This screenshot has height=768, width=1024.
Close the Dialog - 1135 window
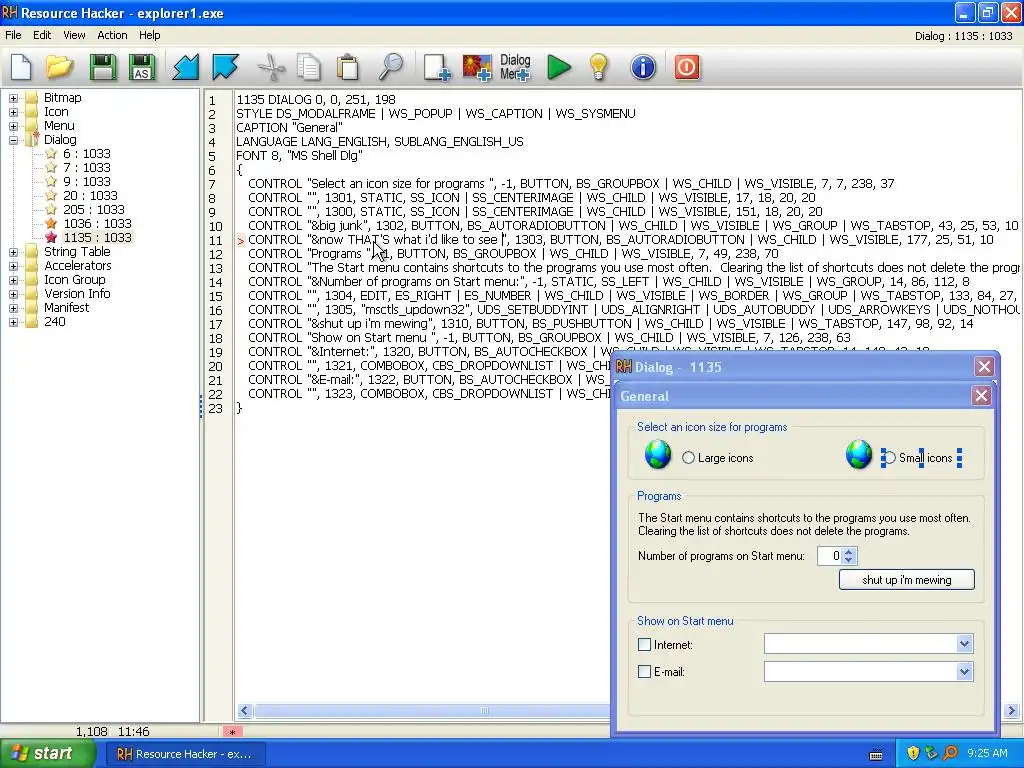pyautogui.click(x=984, y=366)
